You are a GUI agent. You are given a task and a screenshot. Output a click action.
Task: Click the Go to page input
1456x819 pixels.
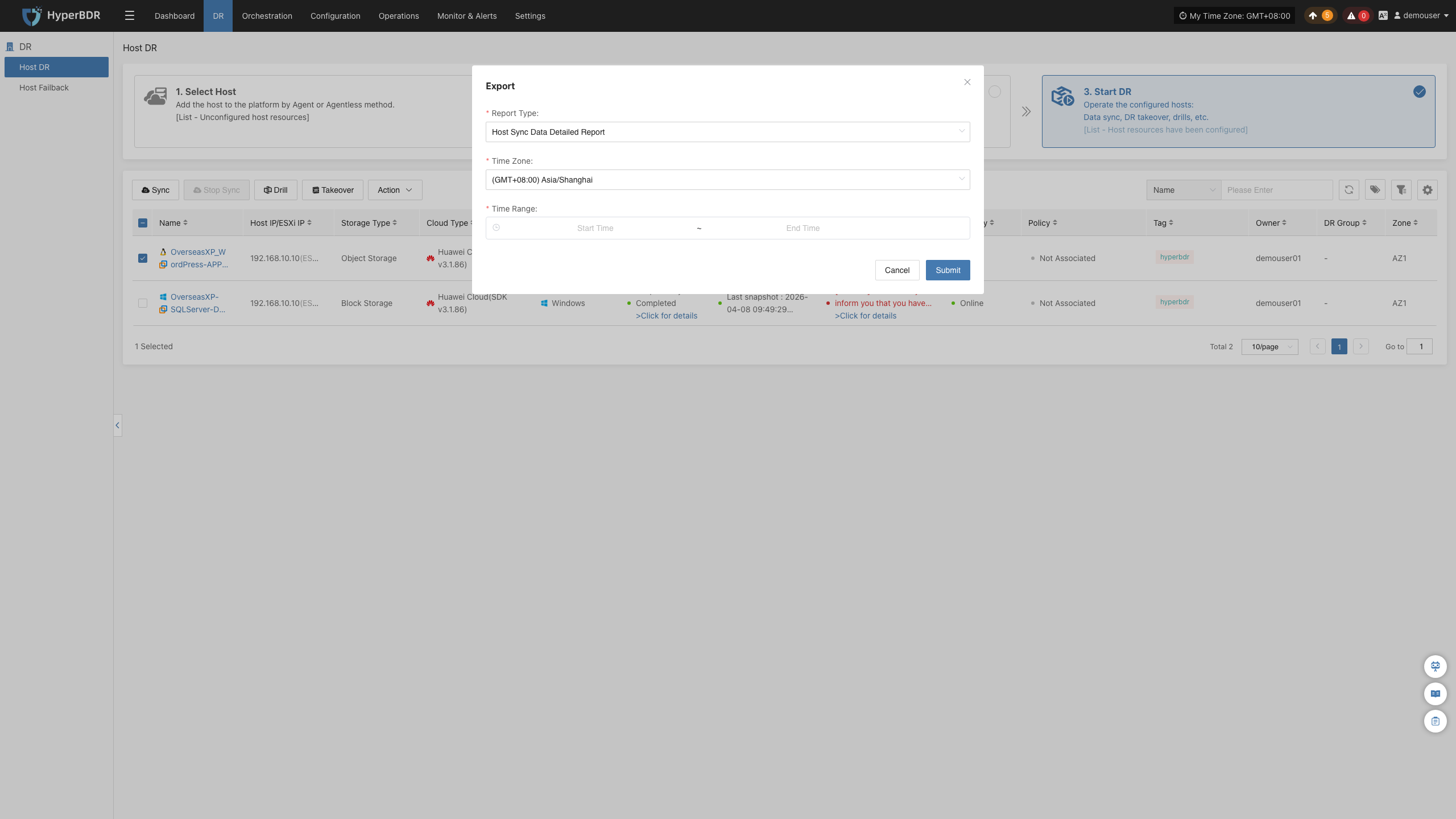click(1420, 346)
